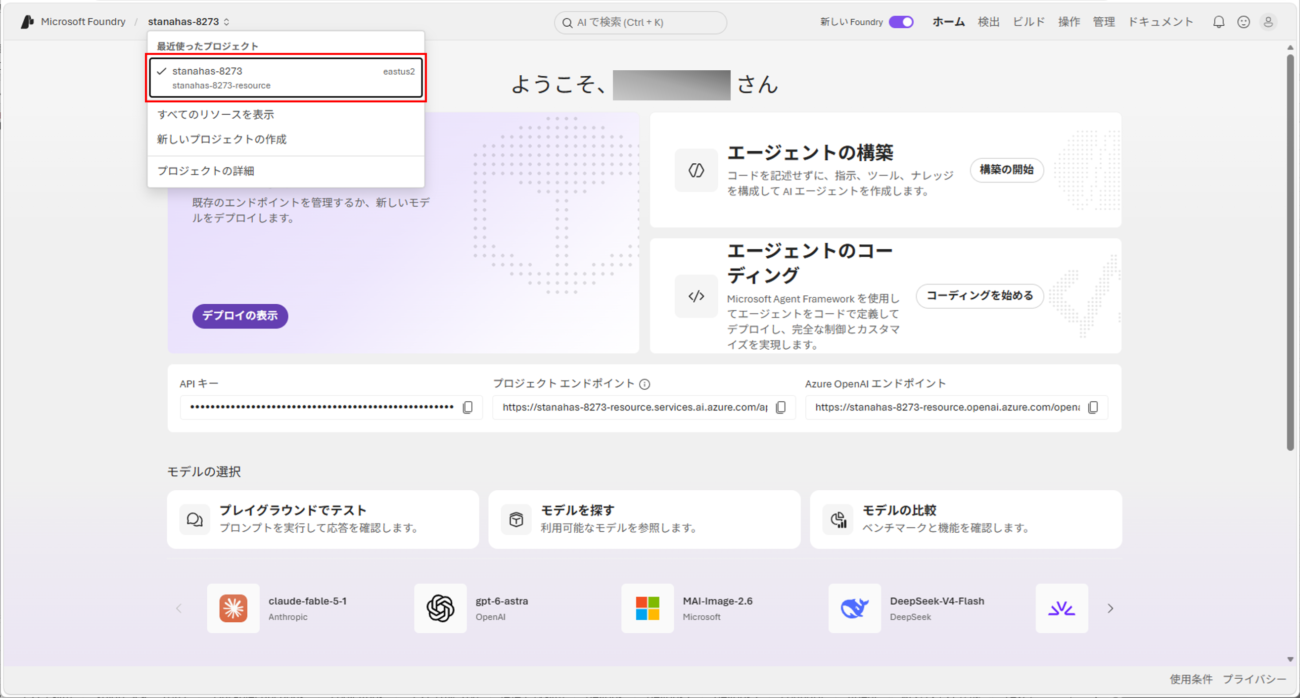Switch to the ビルド tab
Screen dimensions: 1300x698
[1028, 22]
